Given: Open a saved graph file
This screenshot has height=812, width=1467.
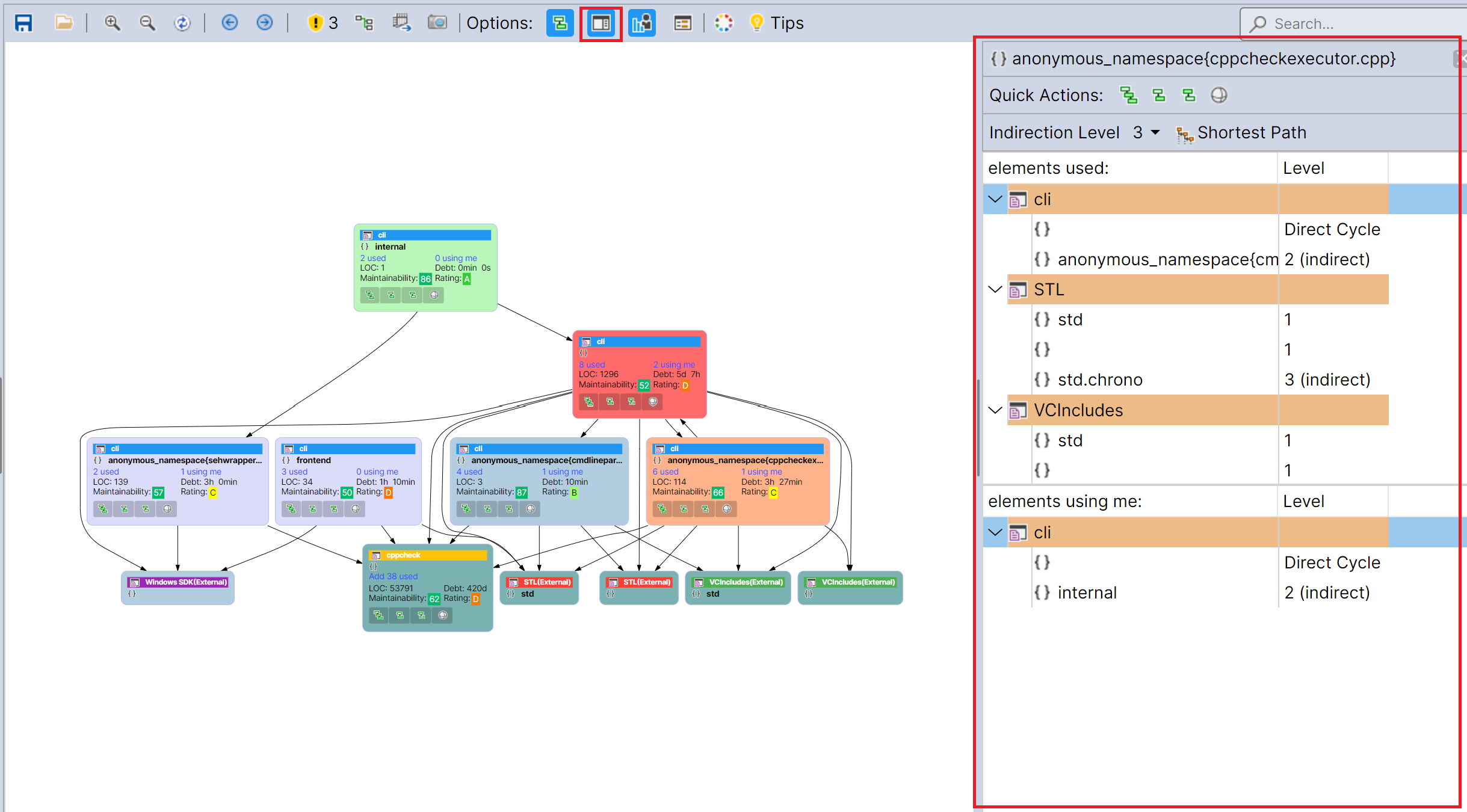Looking at the screenshot, I should 63,23.
